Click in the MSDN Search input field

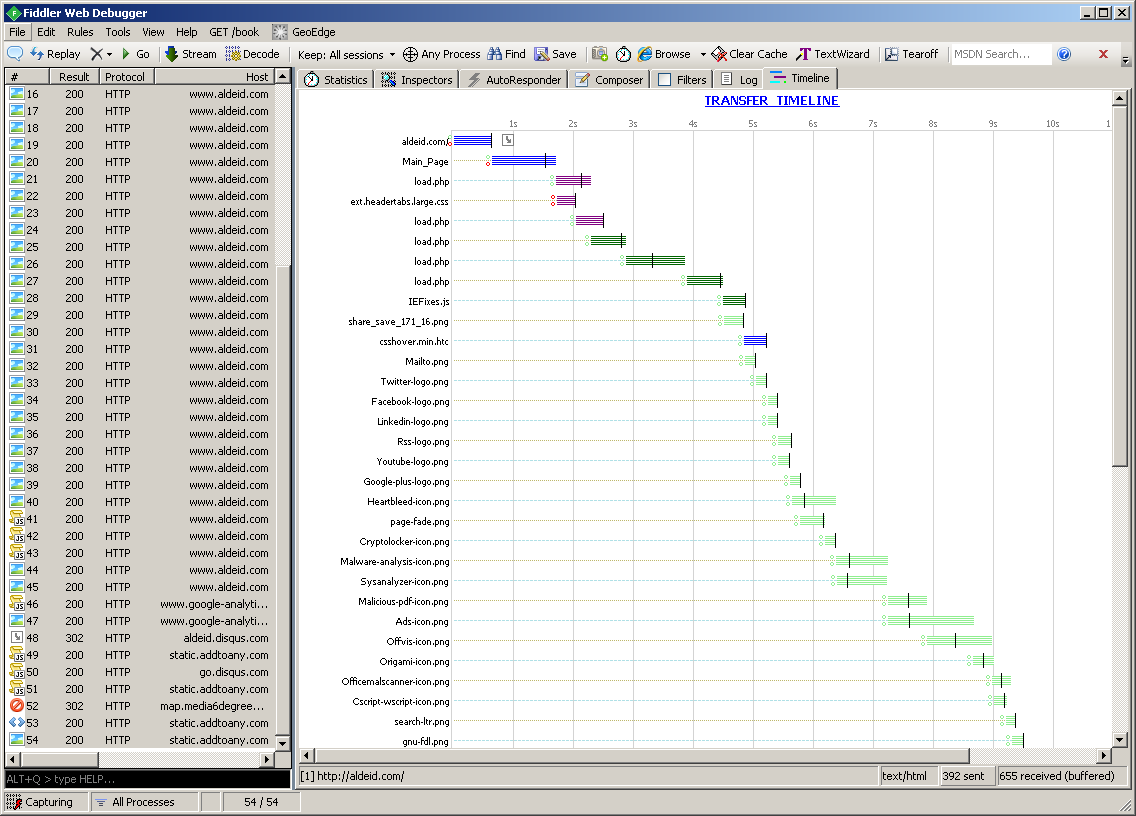point(1000,54)
